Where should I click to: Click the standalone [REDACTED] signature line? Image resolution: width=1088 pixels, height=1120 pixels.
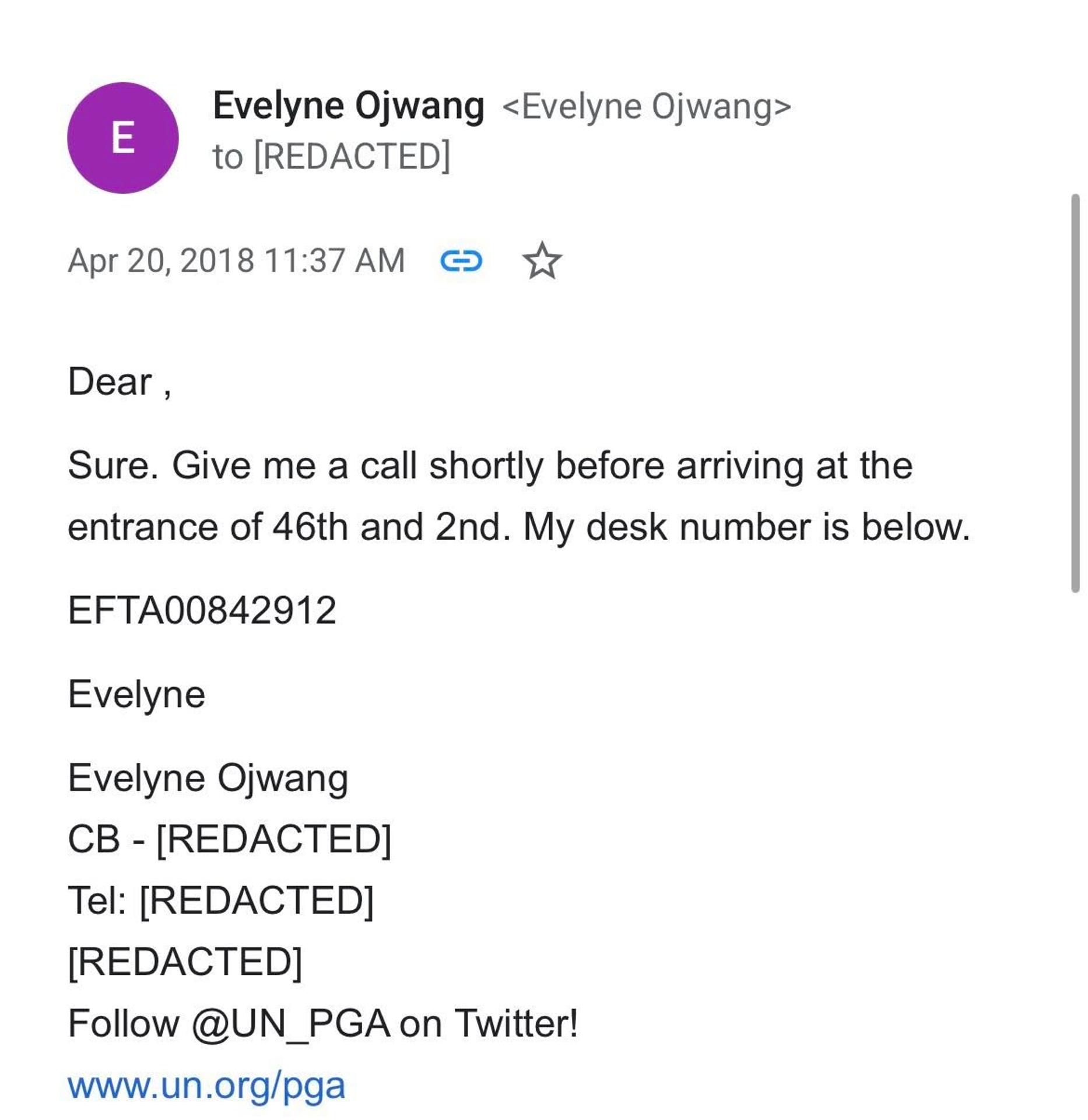tap(185, 961)
